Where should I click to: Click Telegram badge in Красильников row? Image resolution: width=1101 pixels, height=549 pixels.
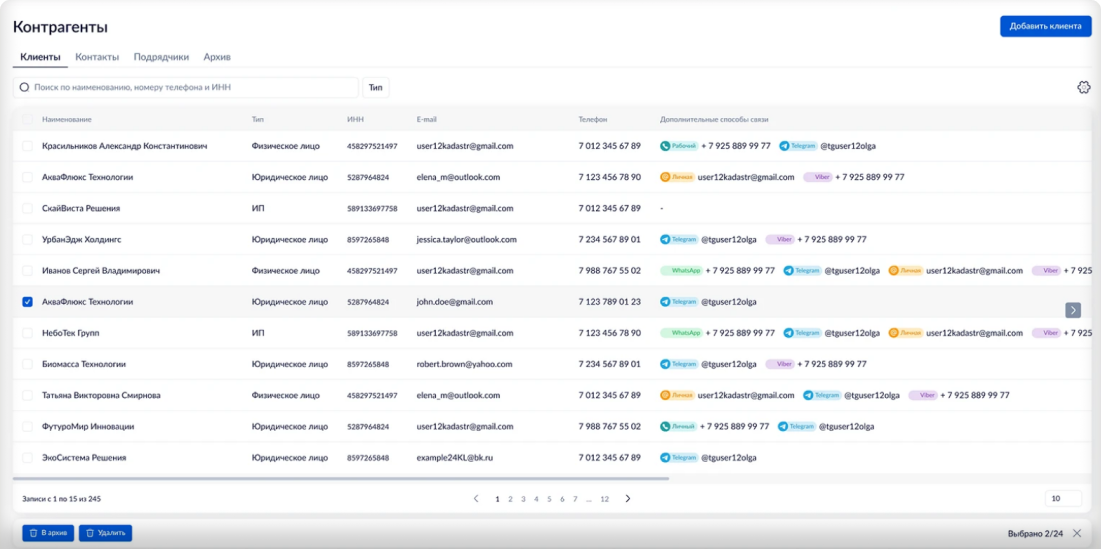798,146
